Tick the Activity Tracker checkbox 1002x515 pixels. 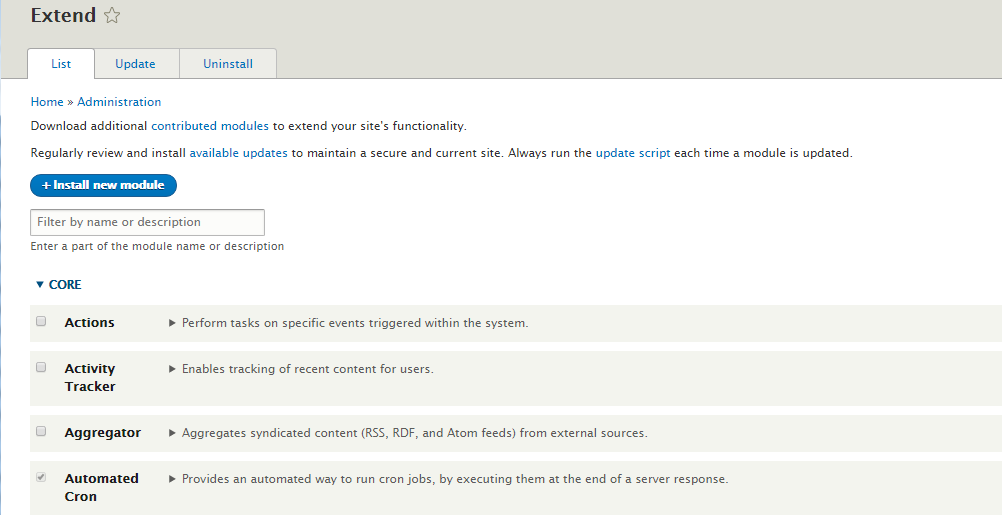coord(41,367)
